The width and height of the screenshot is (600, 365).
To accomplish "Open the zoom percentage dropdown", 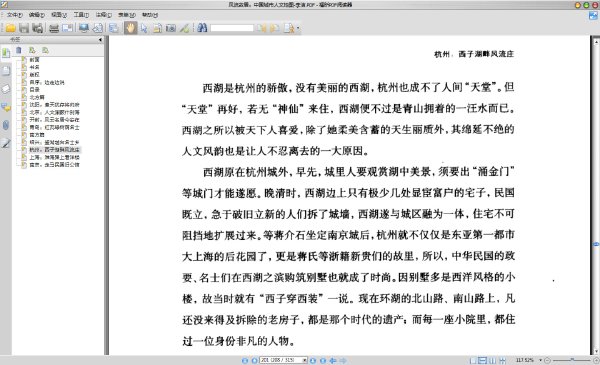I will pyautogui.click(x=540, y=360).
